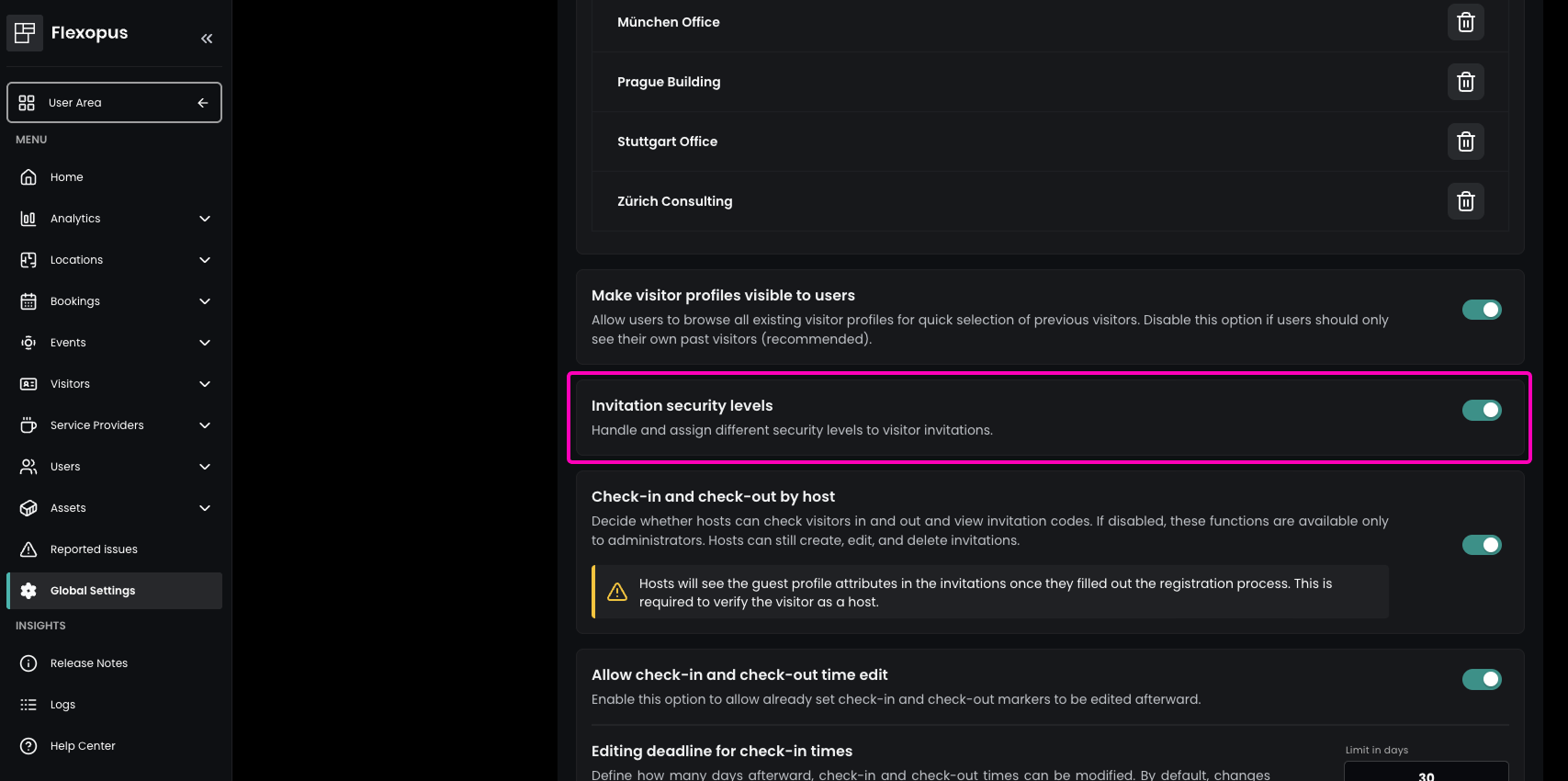Viewport: 1568px width, 781px height.
Task: Click the Flexopus logo icon
Action: [25, 33]
